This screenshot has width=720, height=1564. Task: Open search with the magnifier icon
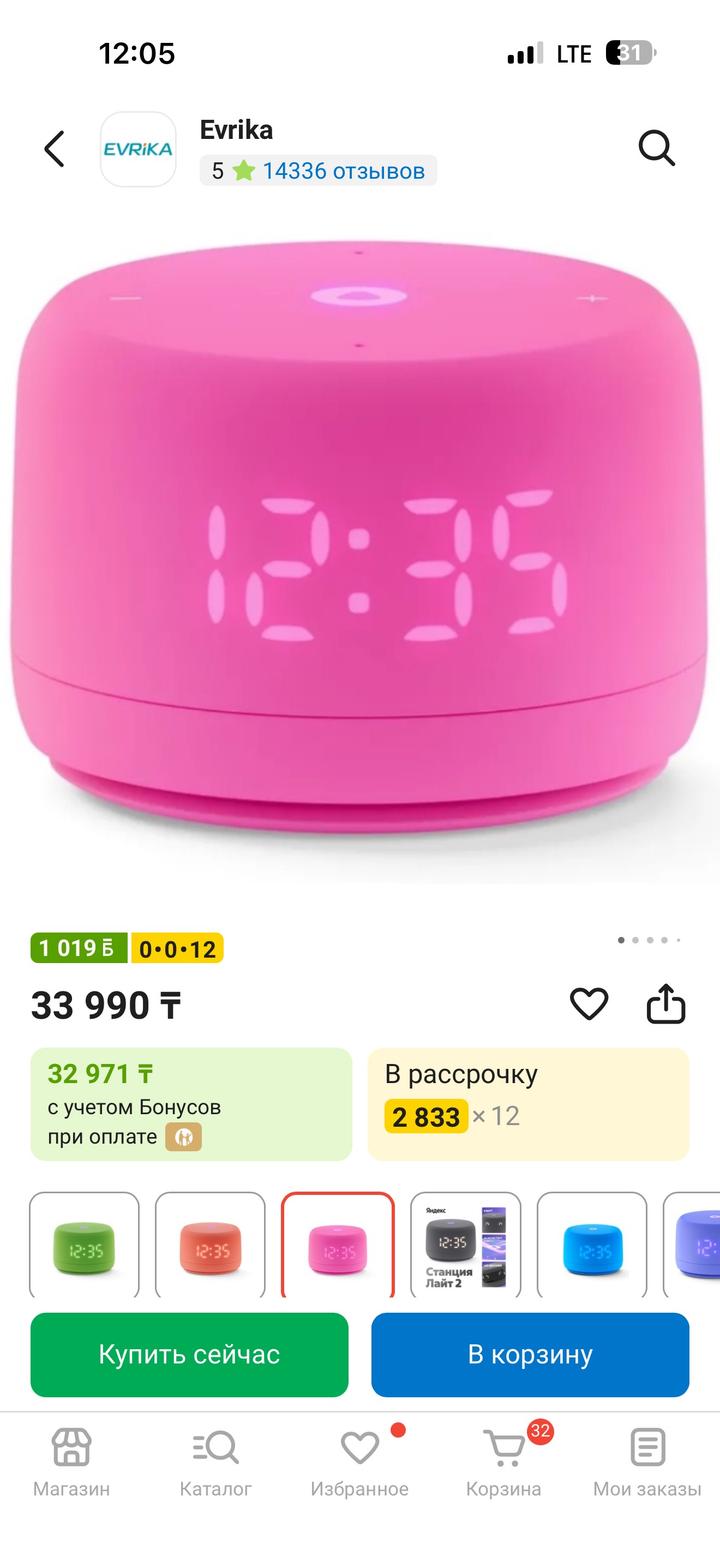657,149
